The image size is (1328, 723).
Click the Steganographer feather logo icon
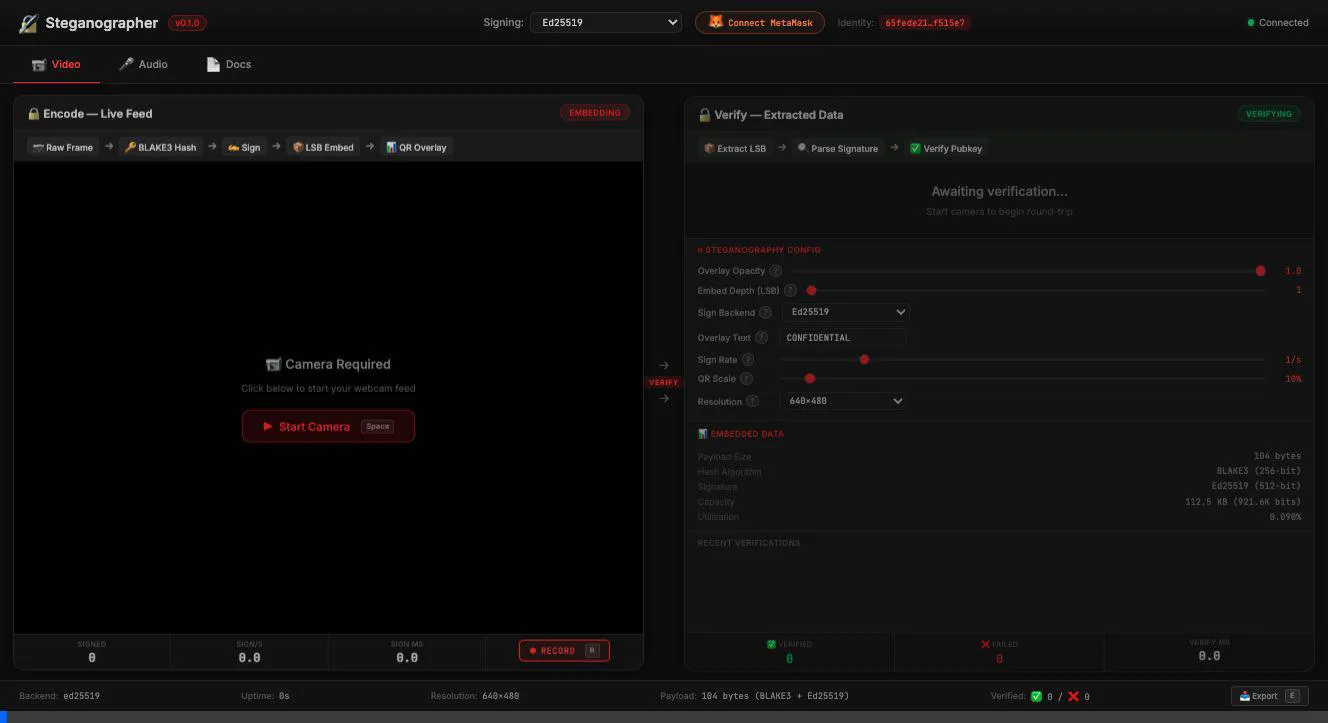click(28, 23)
